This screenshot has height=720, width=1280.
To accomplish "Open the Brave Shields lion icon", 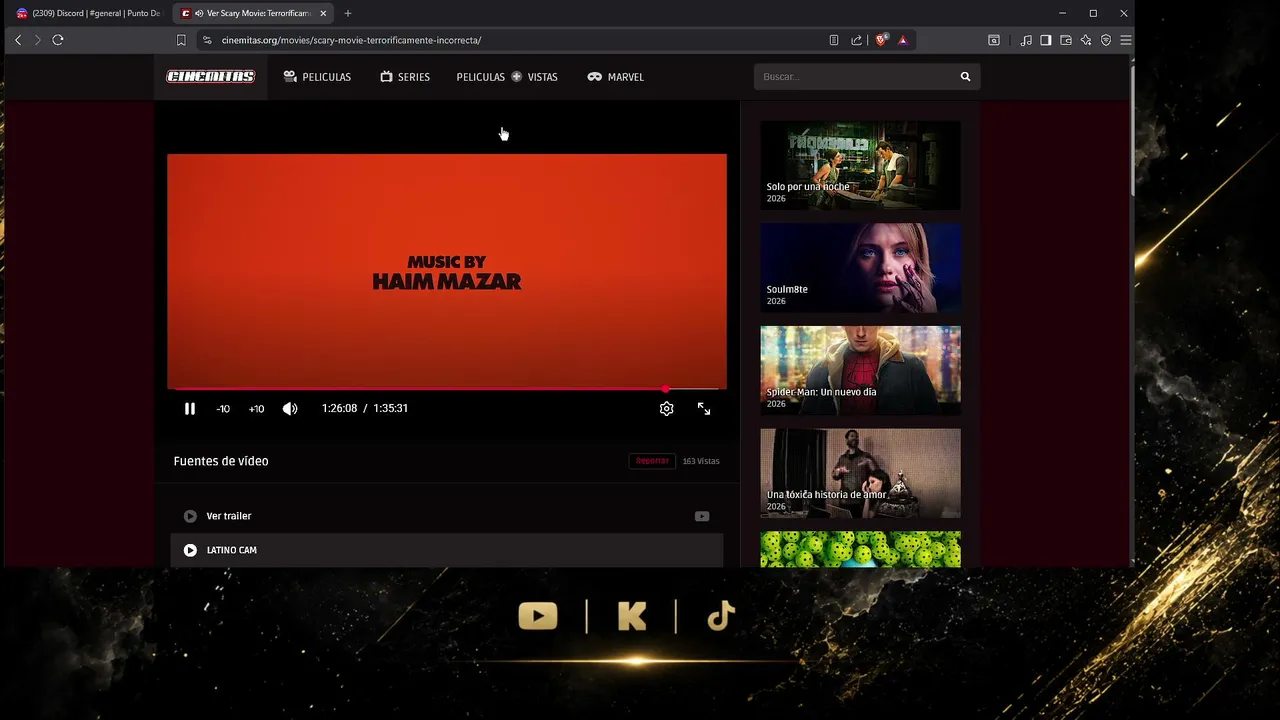I will click(881, 40).
